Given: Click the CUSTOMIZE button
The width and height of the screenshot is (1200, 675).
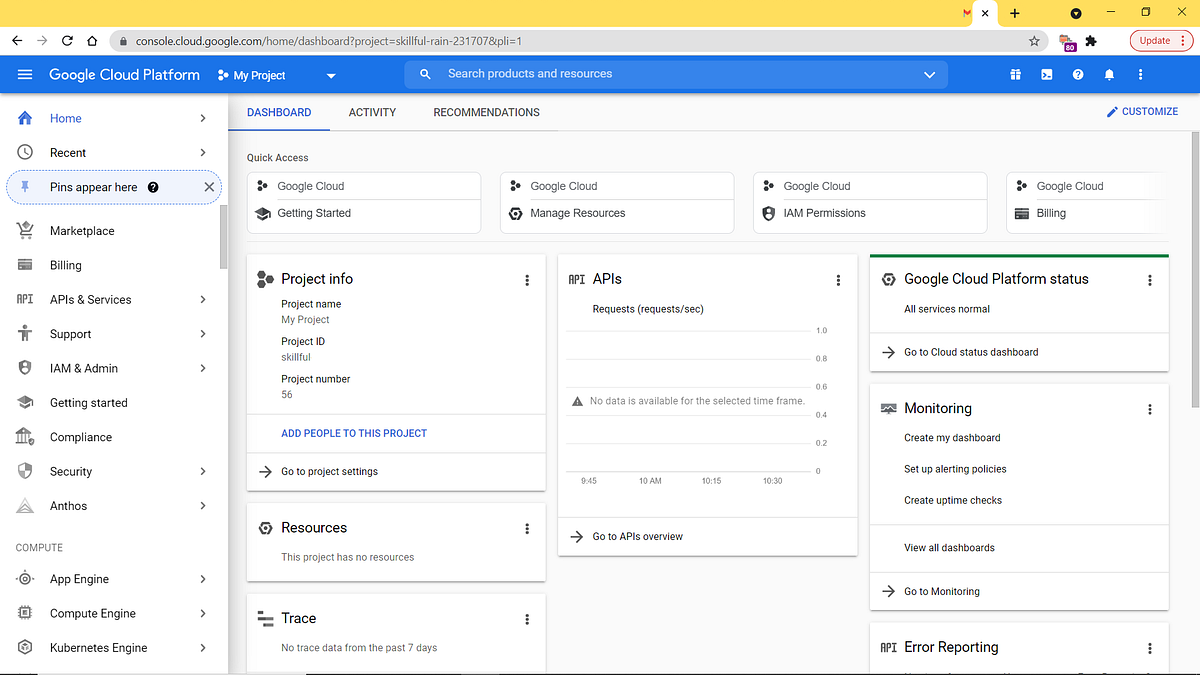Looking at the screenshot, I should 1142,112.
